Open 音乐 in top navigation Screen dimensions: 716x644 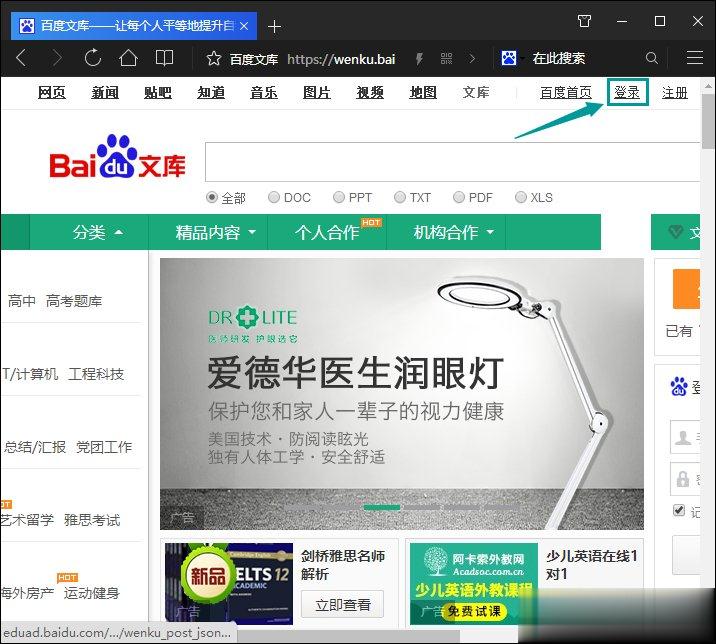(x=264, y=93)
